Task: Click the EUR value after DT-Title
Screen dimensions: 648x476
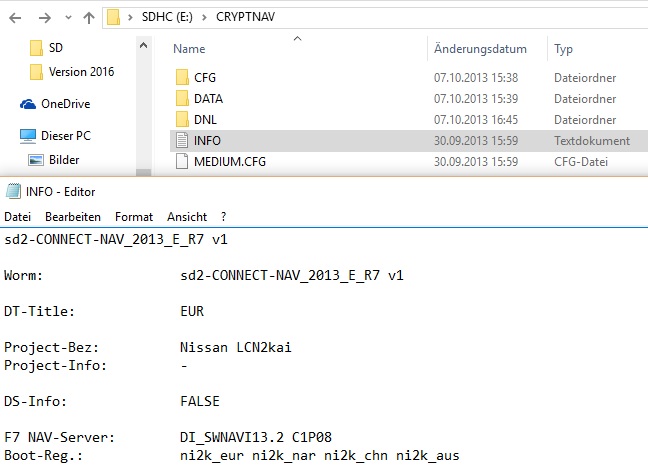Action: coord(192,312)
